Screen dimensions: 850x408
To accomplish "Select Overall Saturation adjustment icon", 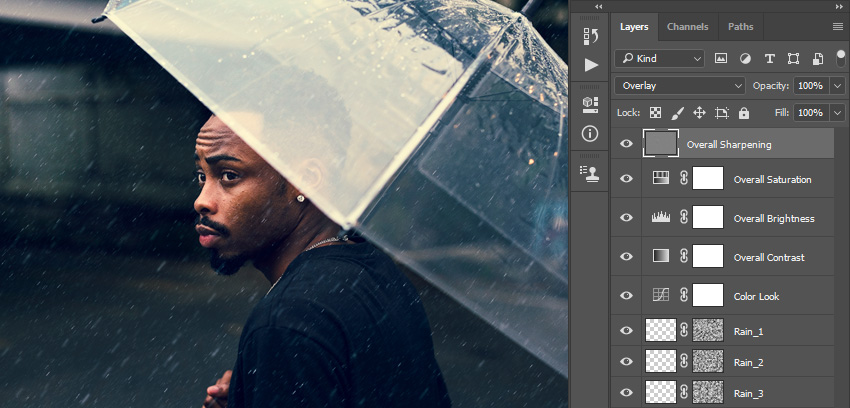I will click(x=661, y=178).
